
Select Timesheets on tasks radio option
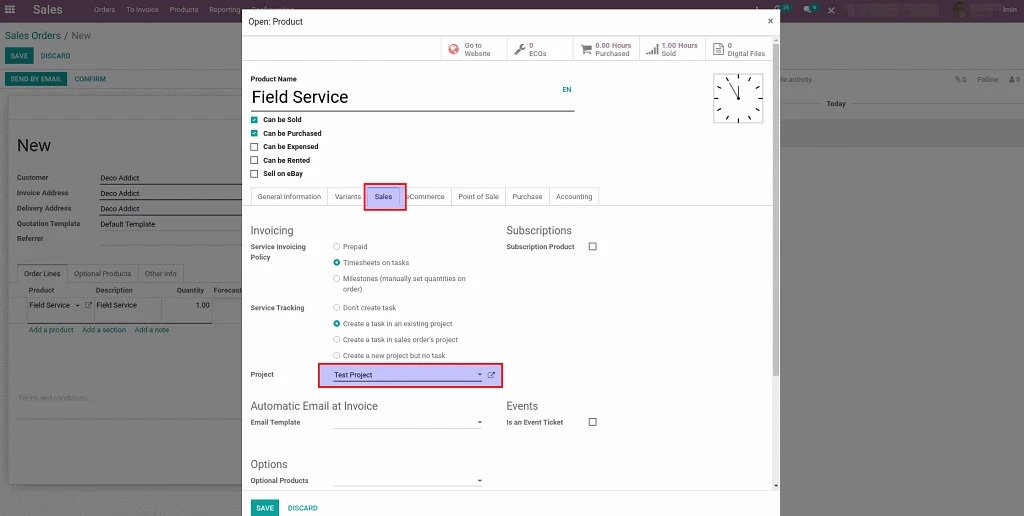336,263
